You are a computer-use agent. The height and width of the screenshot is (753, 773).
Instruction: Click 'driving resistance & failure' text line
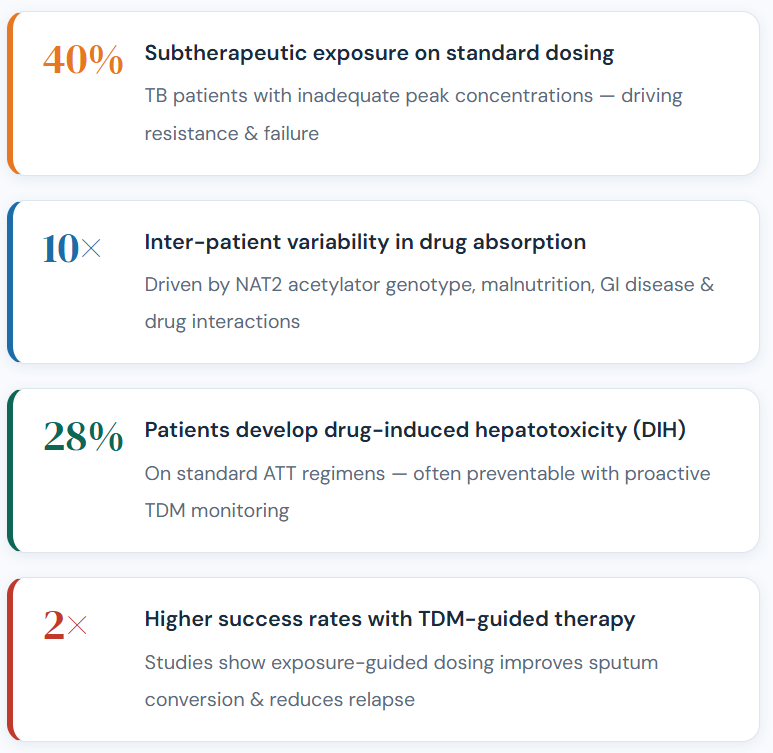231,134
